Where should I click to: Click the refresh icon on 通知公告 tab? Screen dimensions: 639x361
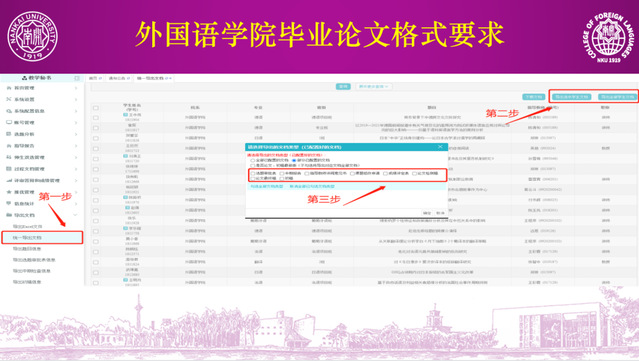pos(129,78)
